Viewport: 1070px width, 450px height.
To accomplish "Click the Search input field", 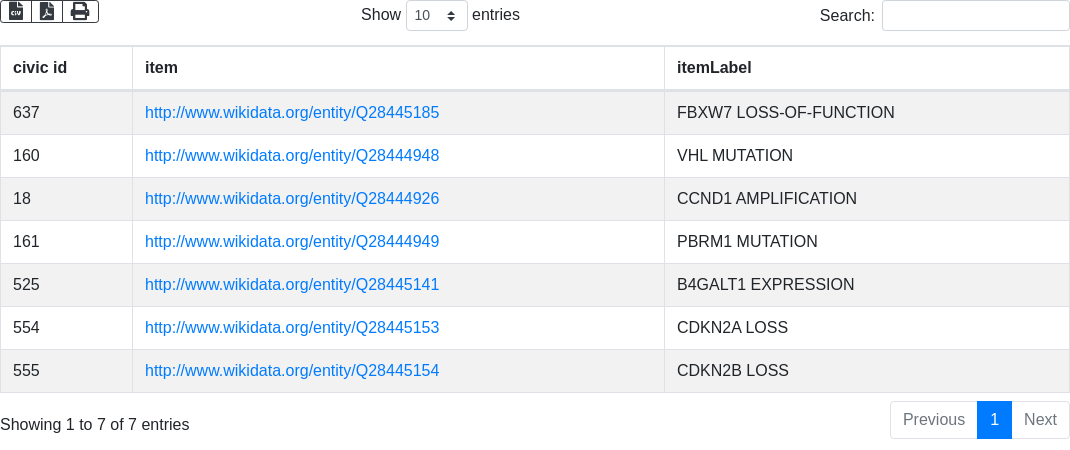I will click(975, 16).
